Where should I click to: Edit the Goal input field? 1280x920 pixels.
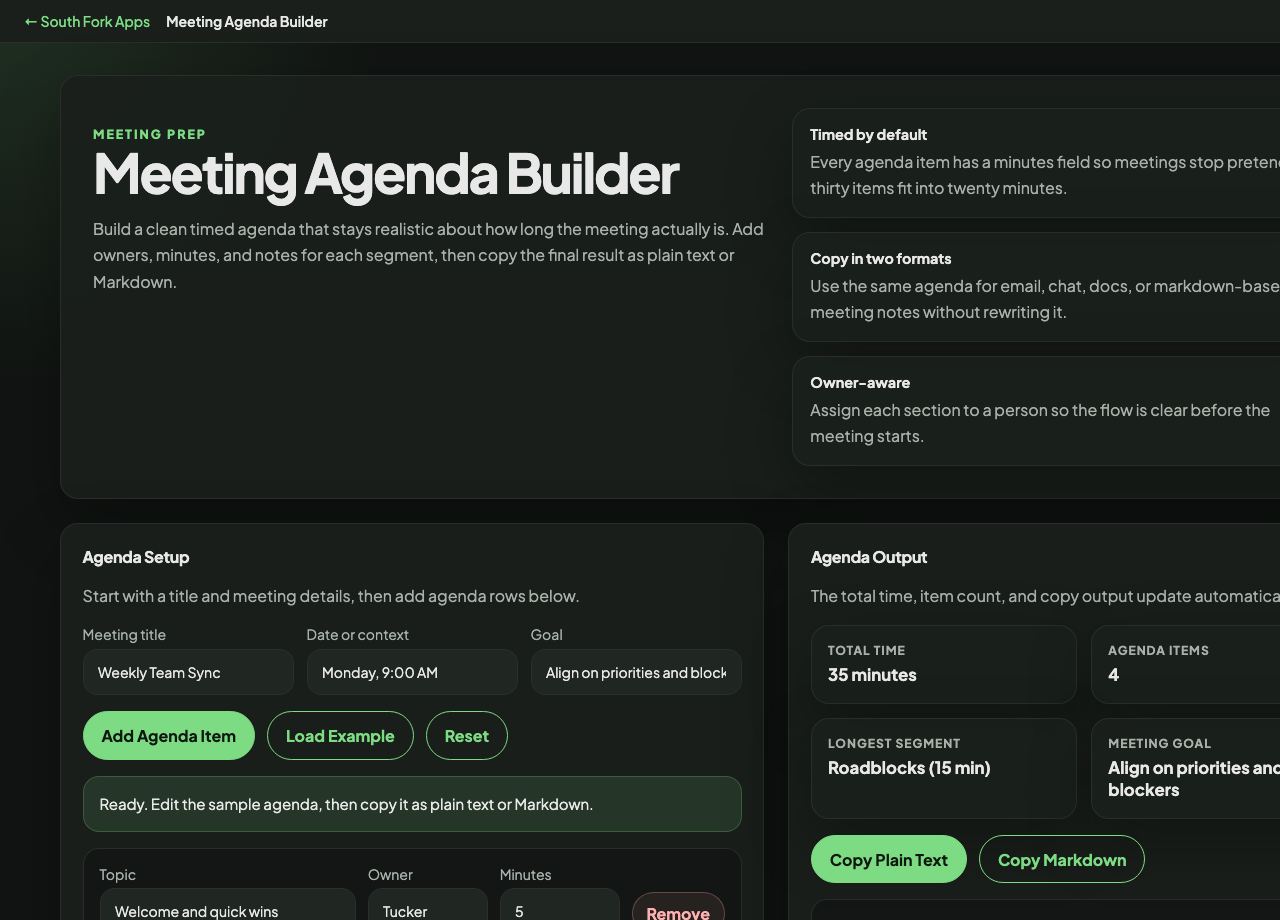(636, 672)
